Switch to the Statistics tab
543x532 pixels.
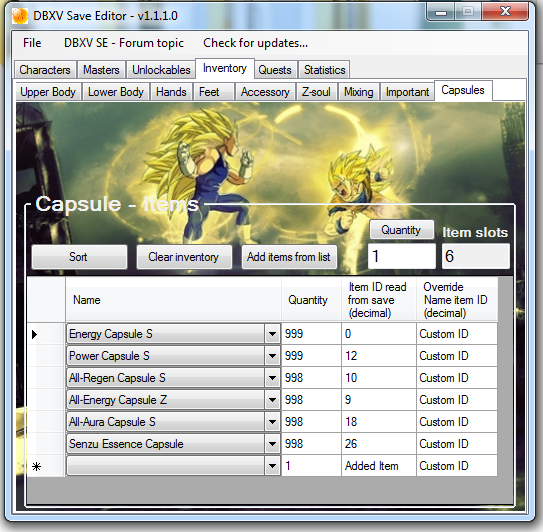pos(324,70)
